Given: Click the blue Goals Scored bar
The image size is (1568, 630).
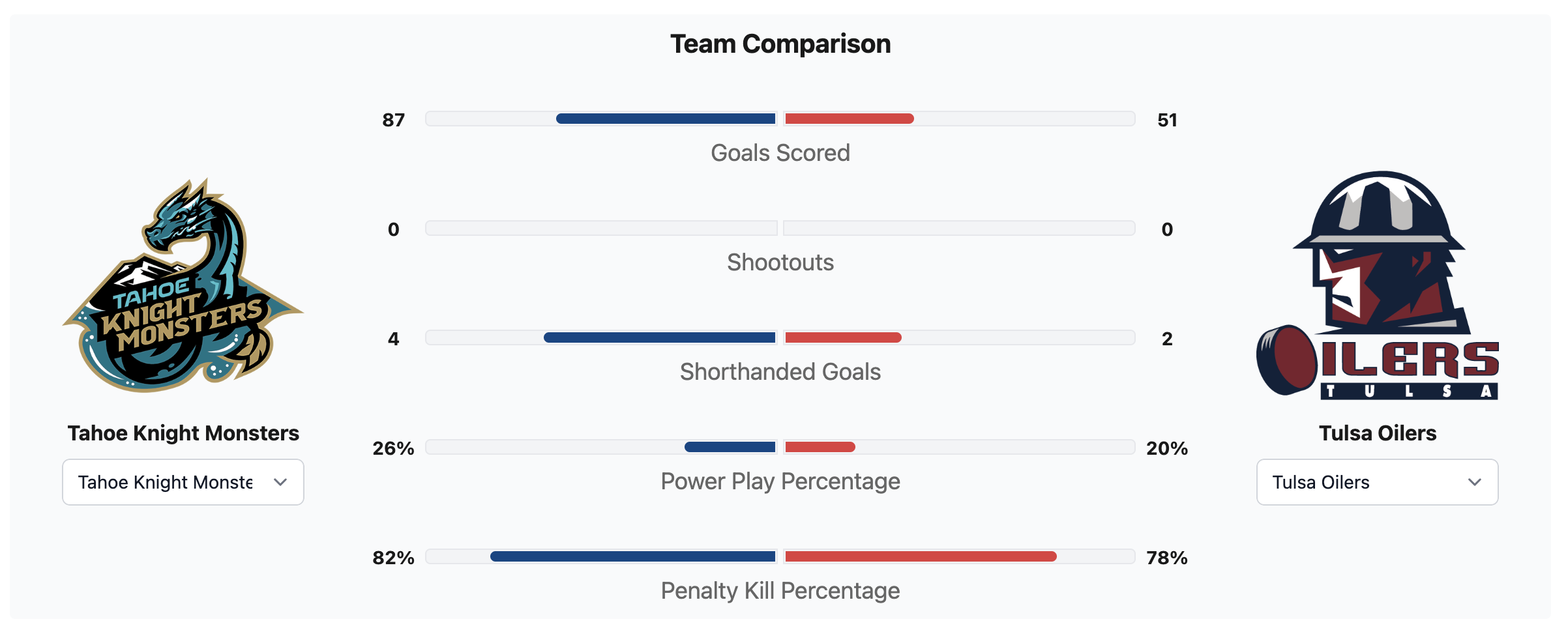Looking at the screenshot, I should point(665,119).
